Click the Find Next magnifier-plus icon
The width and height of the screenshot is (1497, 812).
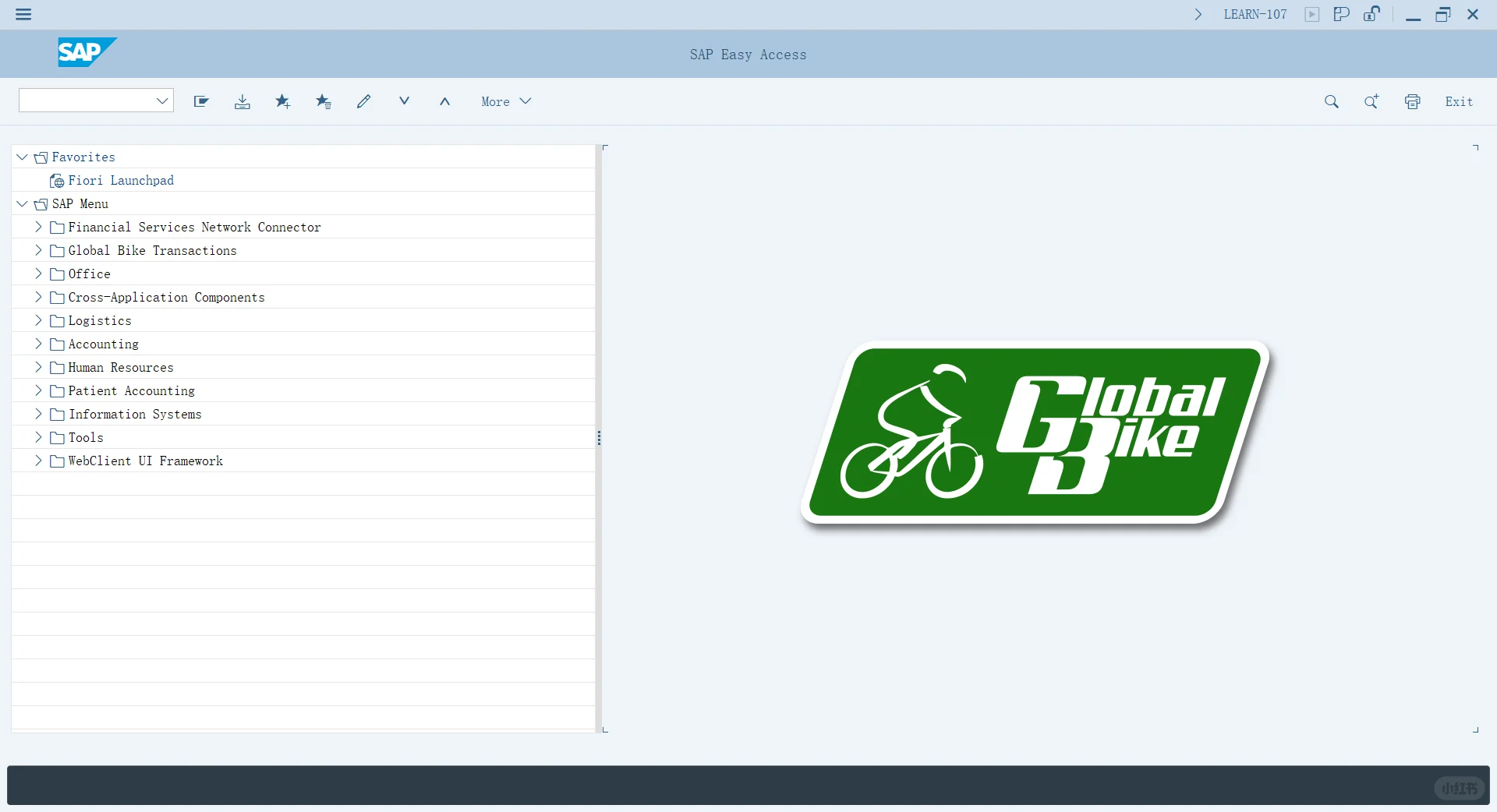click(1371, 101)
